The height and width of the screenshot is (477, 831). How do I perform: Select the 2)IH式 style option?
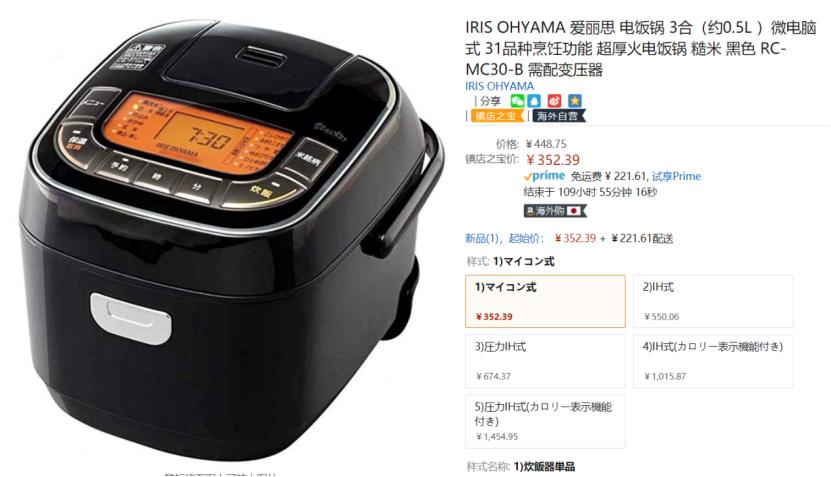713,301
